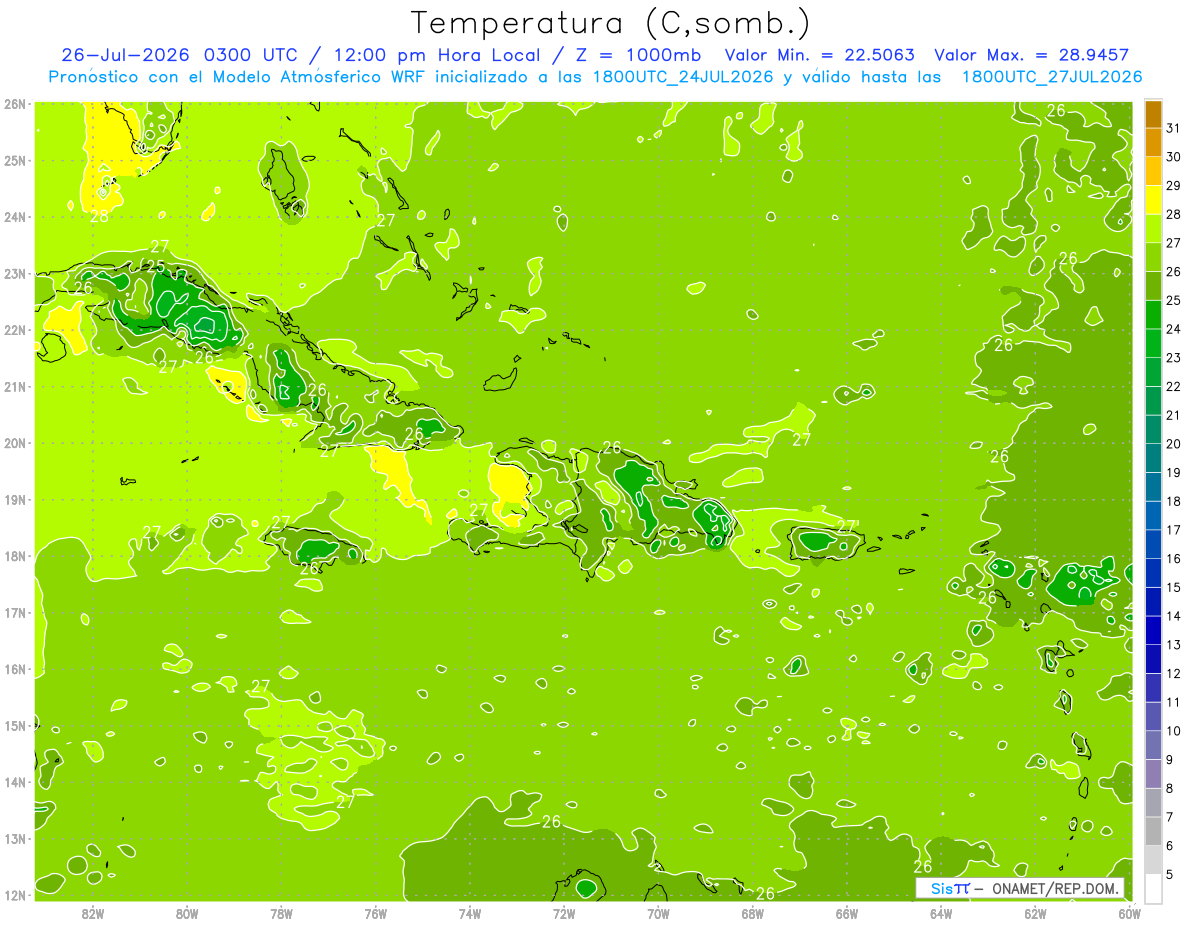The height and width of the screenshot is (927, 1200).
Task: Click the SisTT ONAMET/REP.DOM. logo box
Action: [1020, 888]
